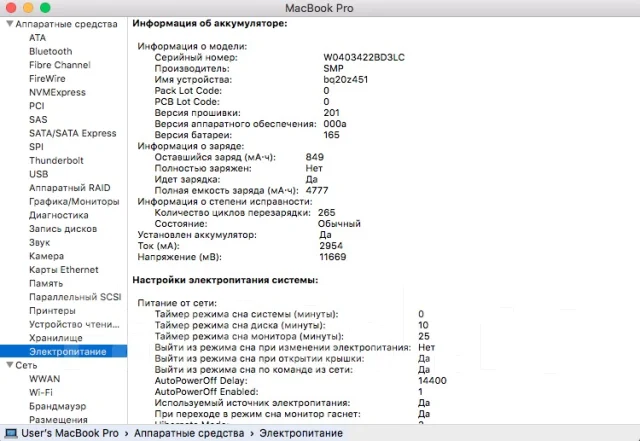Image resolution: width=640 pixels, height=441 pixels.
Task: Select Камера in the sidebar
Action: (46, 256)
